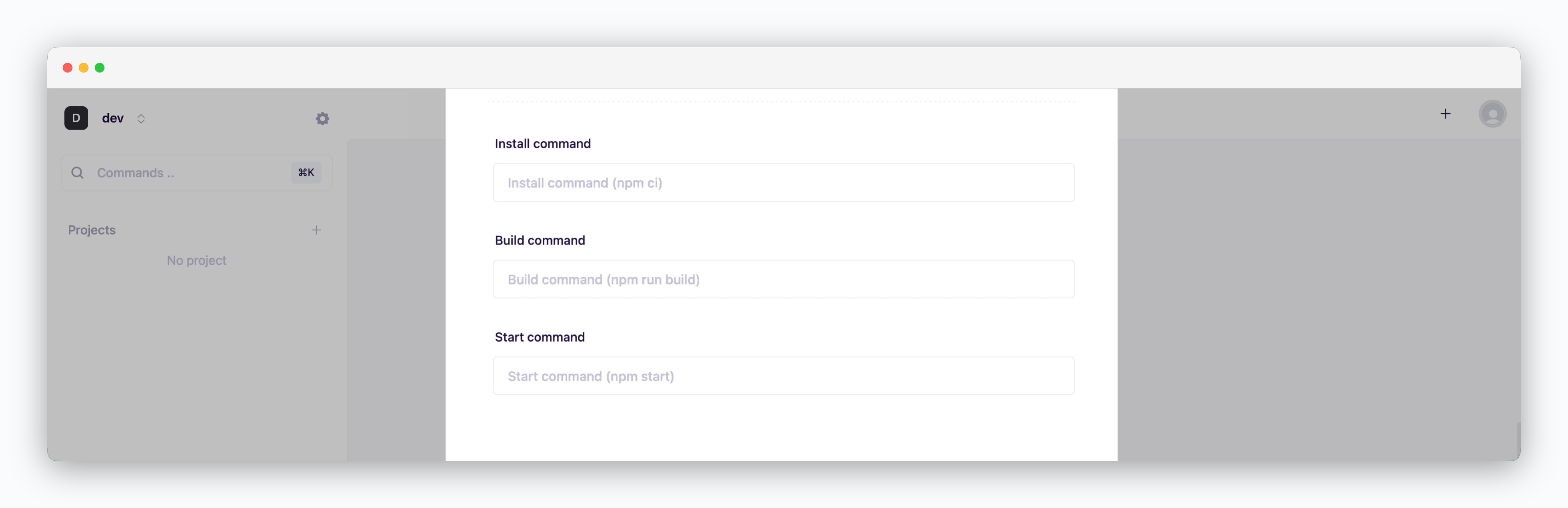Click the Install command label
This screenshot has width=1568, height=508.
542,143
